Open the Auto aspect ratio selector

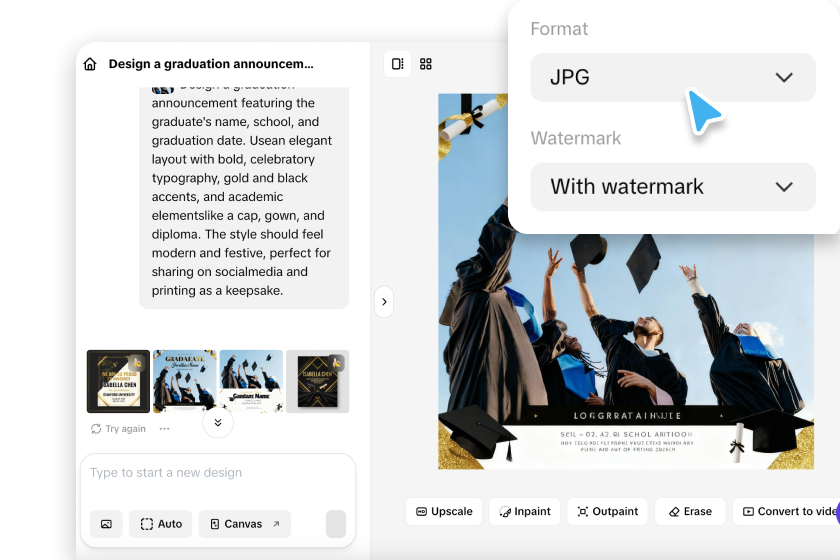(161, 524)
